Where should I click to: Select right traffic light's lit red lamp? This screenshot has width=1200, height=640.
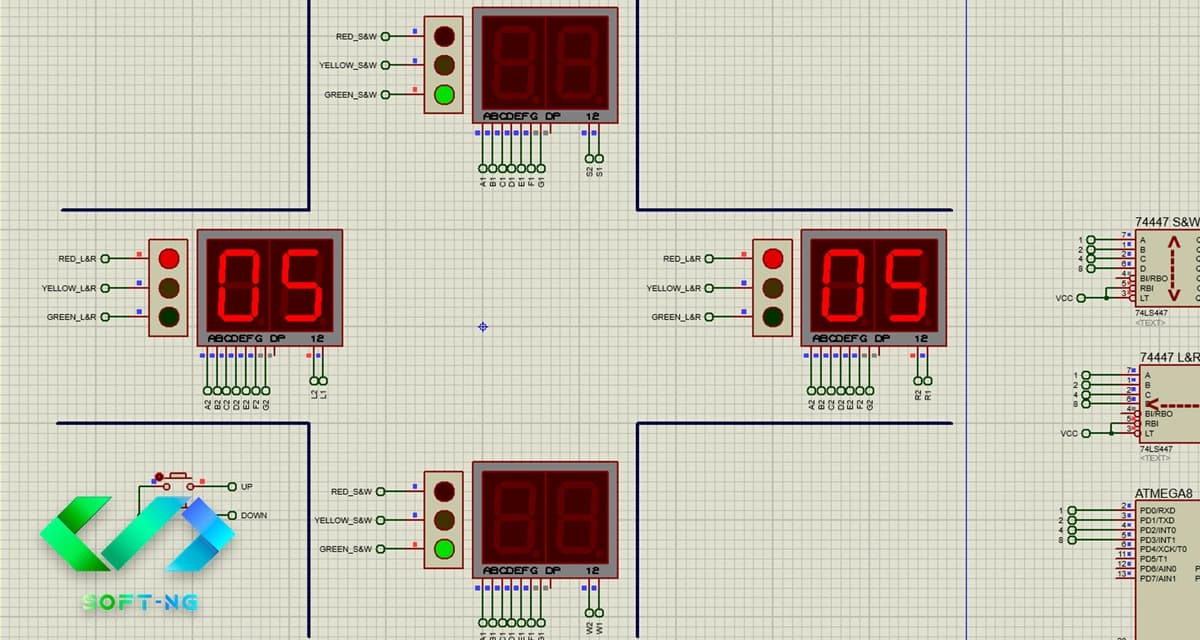point(772,259)
